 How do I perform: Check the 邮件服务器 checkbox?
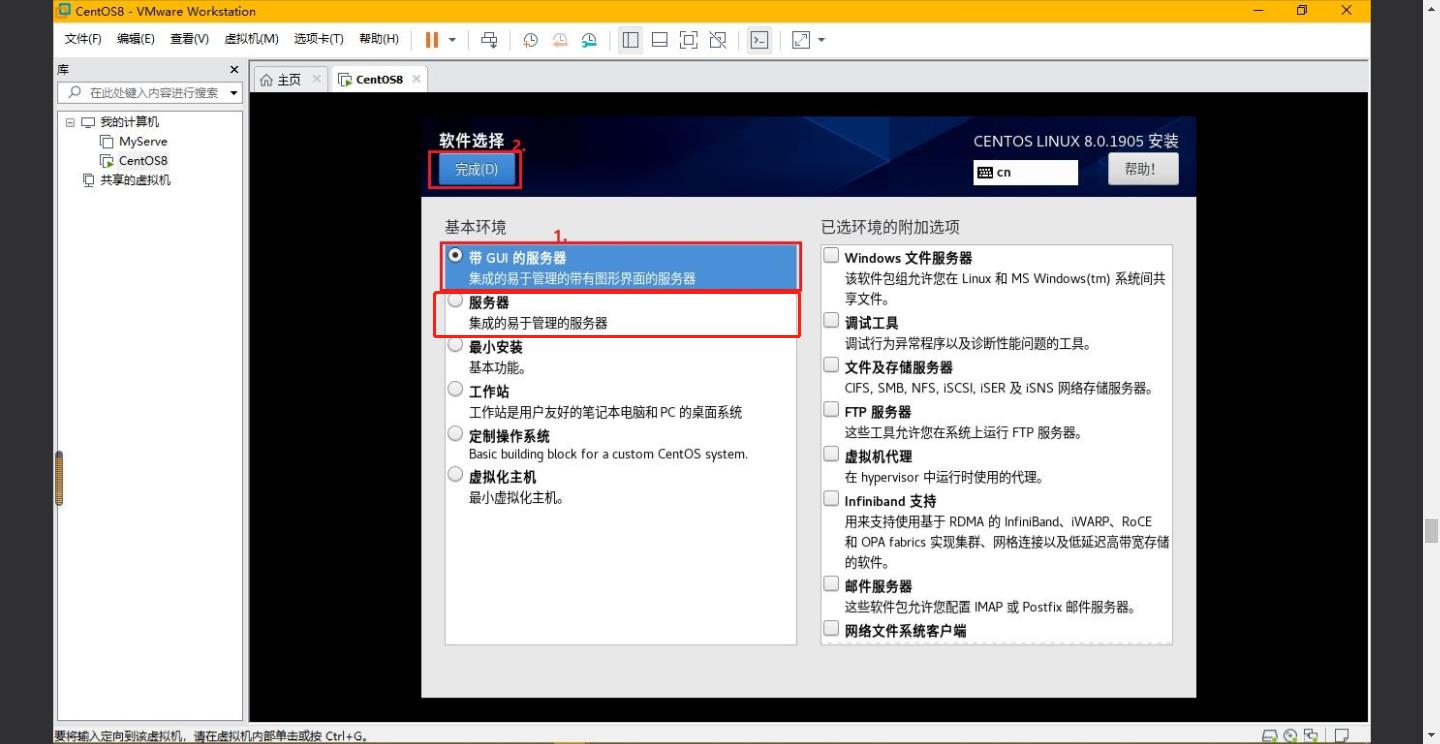point(831,584)
